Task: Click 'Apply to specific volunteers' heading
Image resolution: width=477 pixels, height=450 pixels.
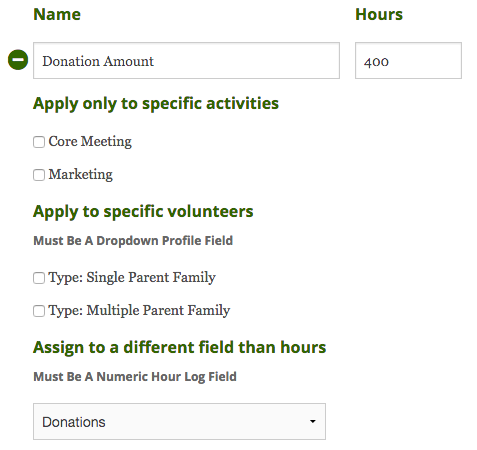Action: [x=143, y=212]
